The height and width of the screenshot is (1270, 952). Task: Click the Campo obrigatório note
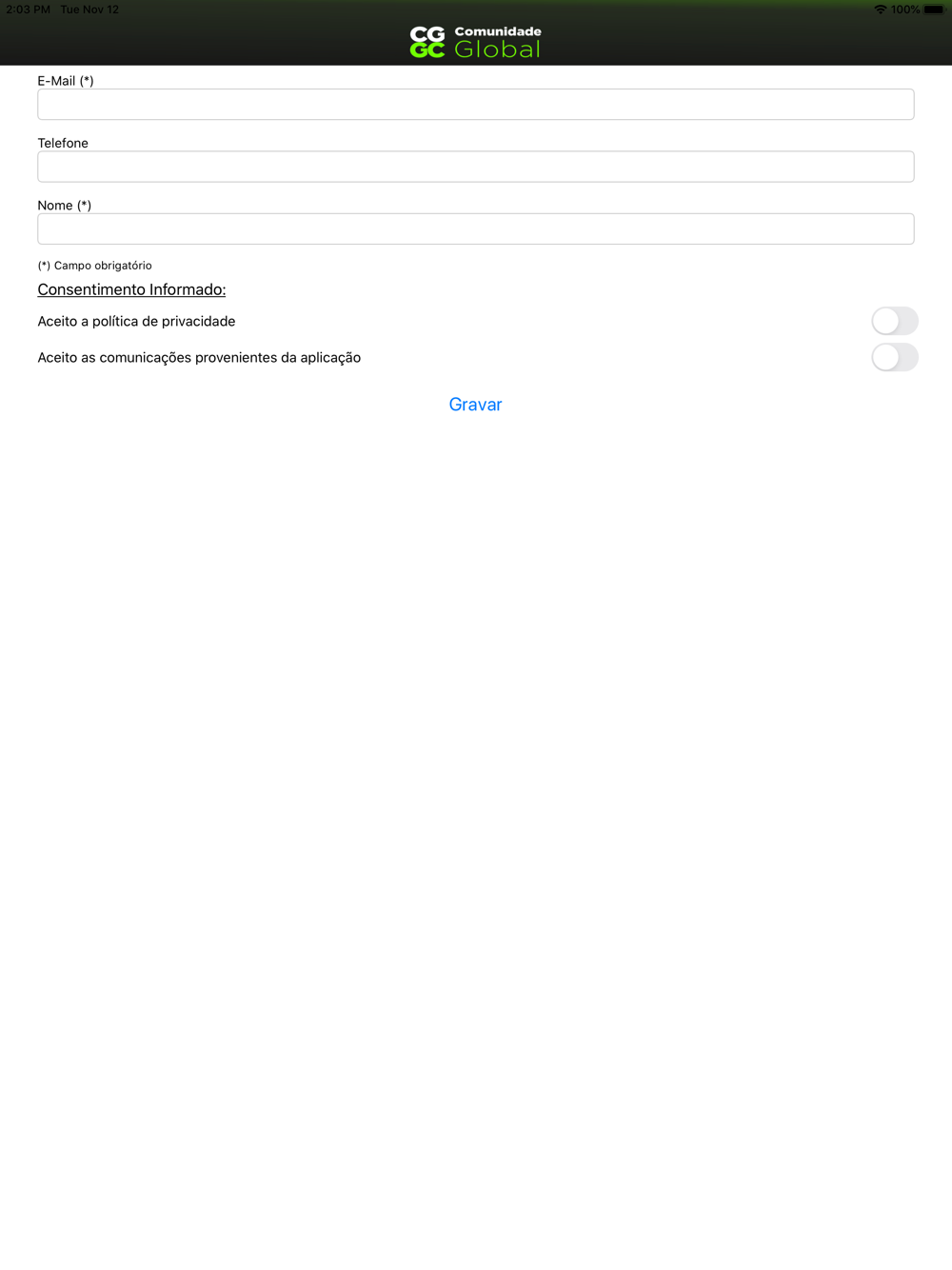click(x=94, y=266)
